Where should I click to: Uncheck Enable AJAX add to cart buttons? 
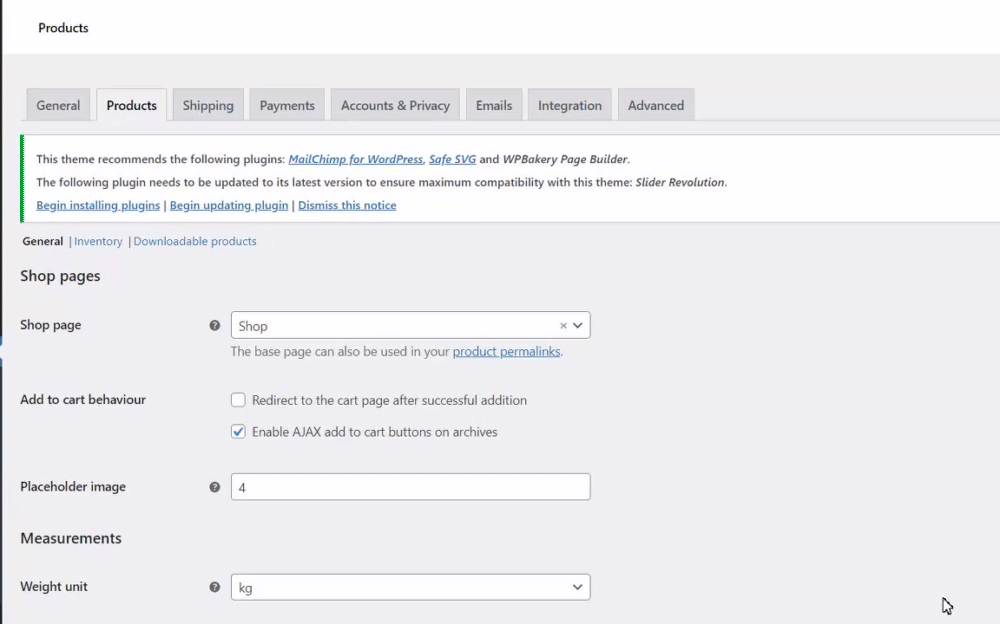click(x=238, y=432)
